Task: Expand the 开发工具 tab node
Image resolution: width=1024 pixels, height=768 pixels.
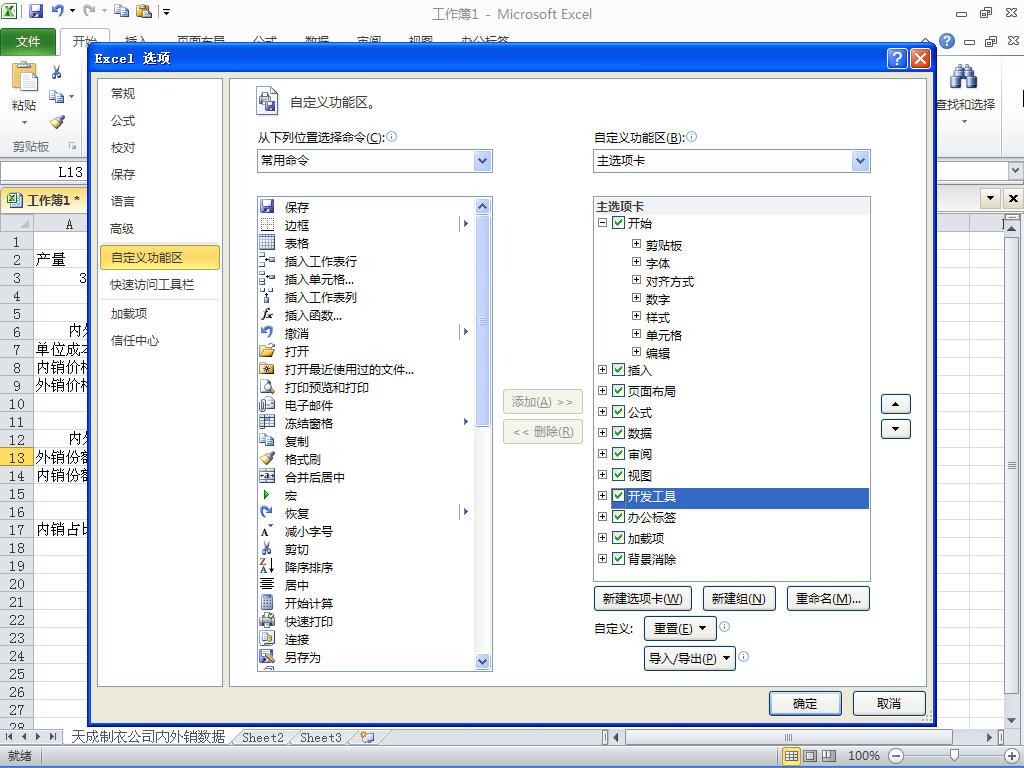Action: pyautogui.click(x=602, y=496)
